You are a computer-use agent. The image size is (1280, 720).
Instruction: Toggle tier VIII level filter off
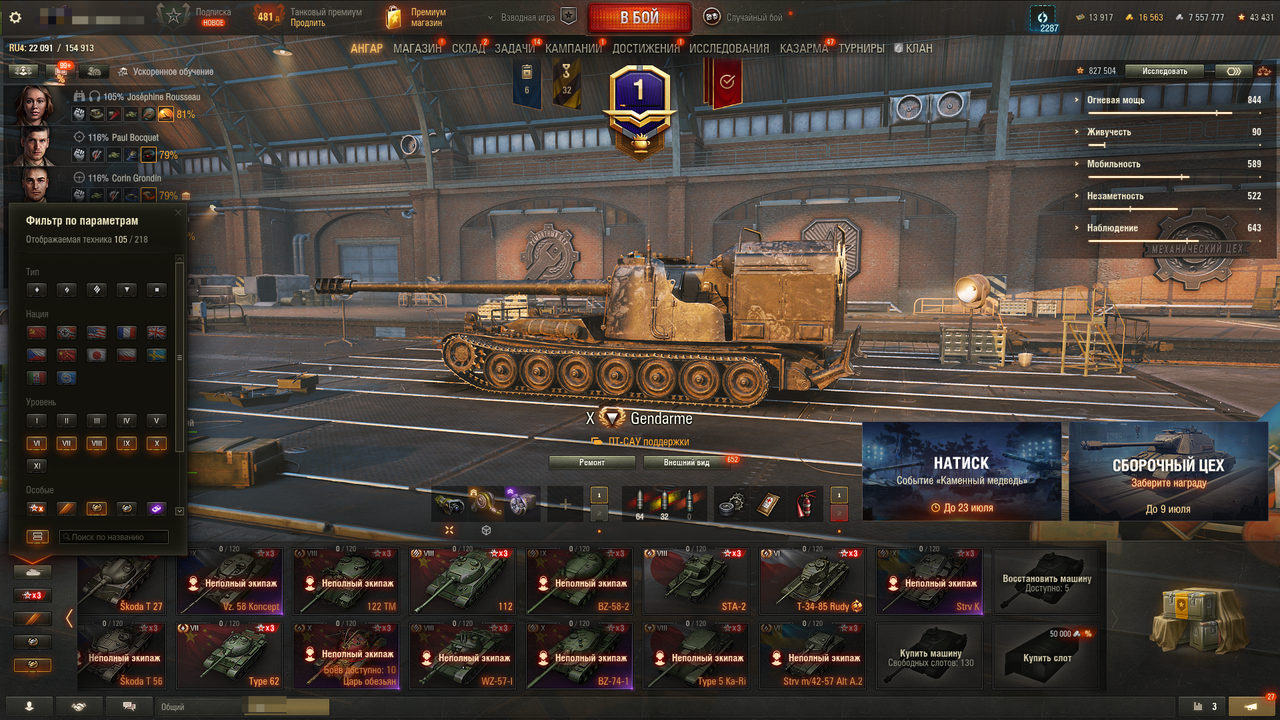point(96,443)
